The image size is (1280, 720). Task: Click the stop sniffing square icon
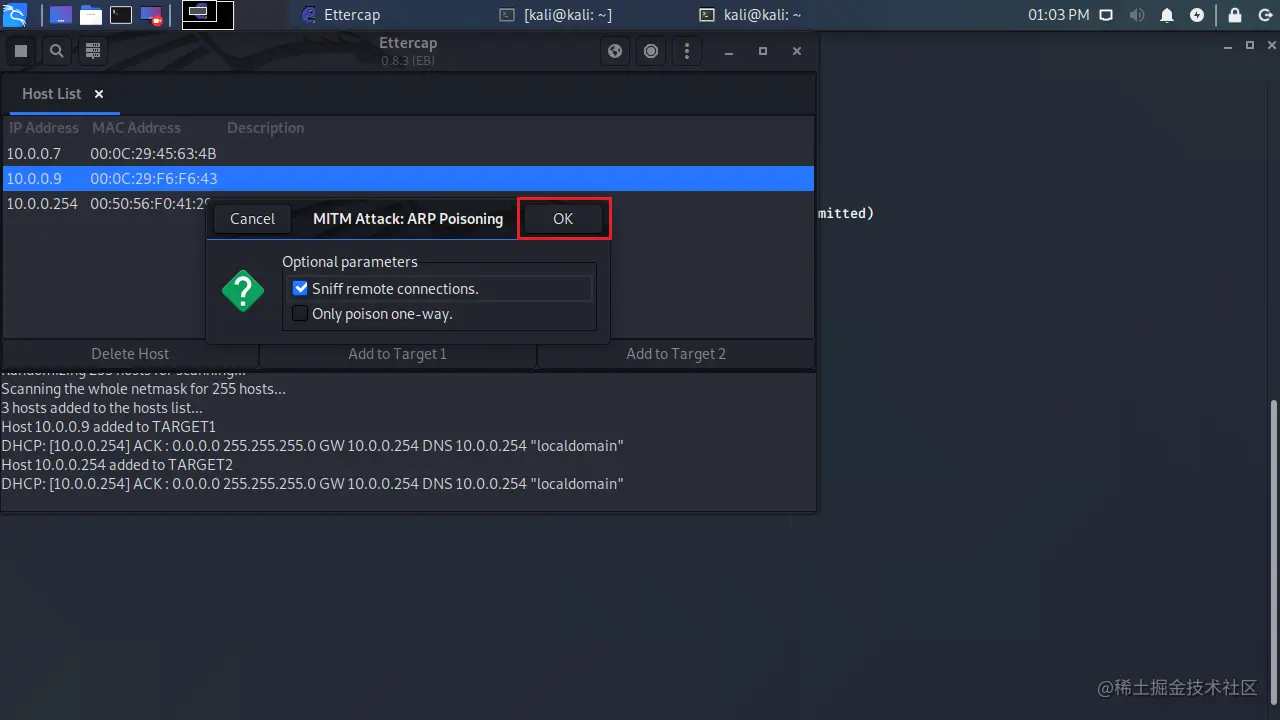pyautogui.click(x=21, y=51)
